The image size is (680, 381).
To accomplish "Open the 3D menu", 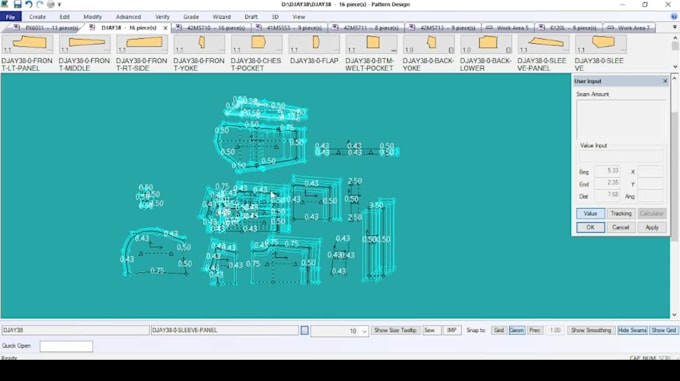I will [275, 17].
